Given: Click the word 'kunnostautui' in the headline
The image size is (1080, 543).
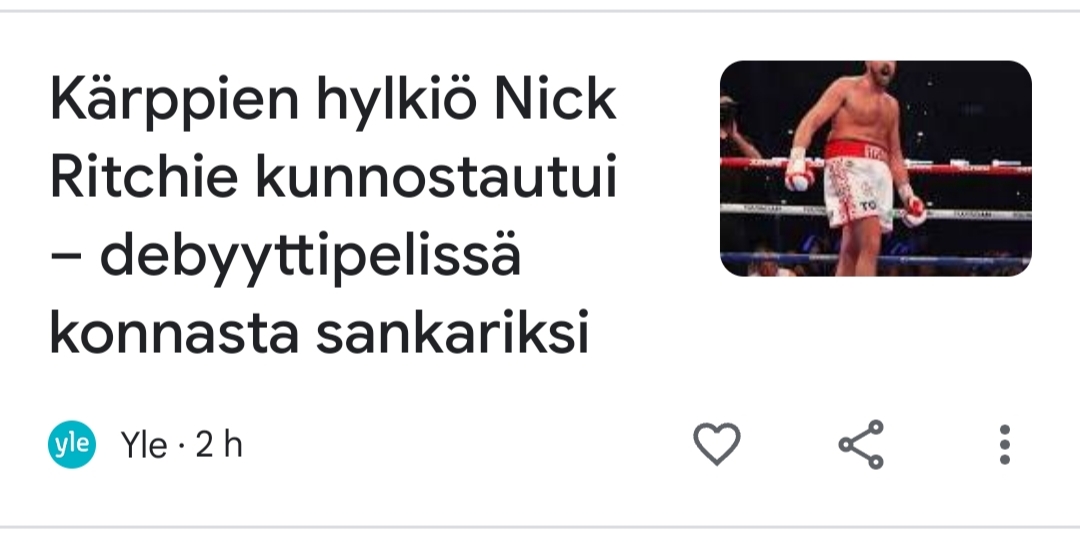Looking at the screenshot, I should pyautogui.click(x=435, y=179).
